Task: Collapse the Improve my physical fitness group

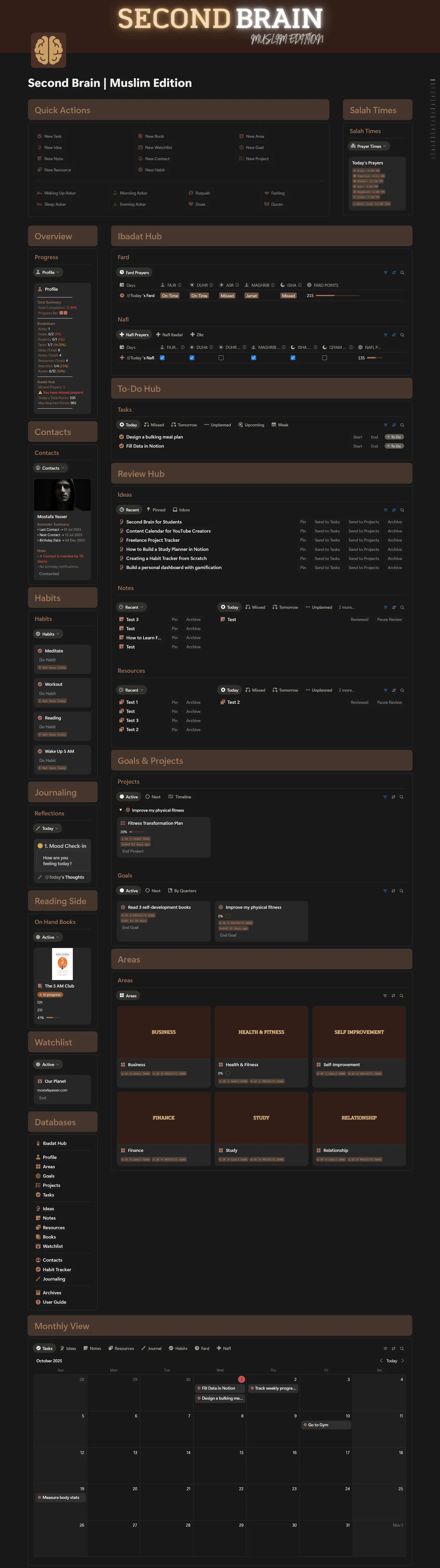Action: click(x=120, y=810)
